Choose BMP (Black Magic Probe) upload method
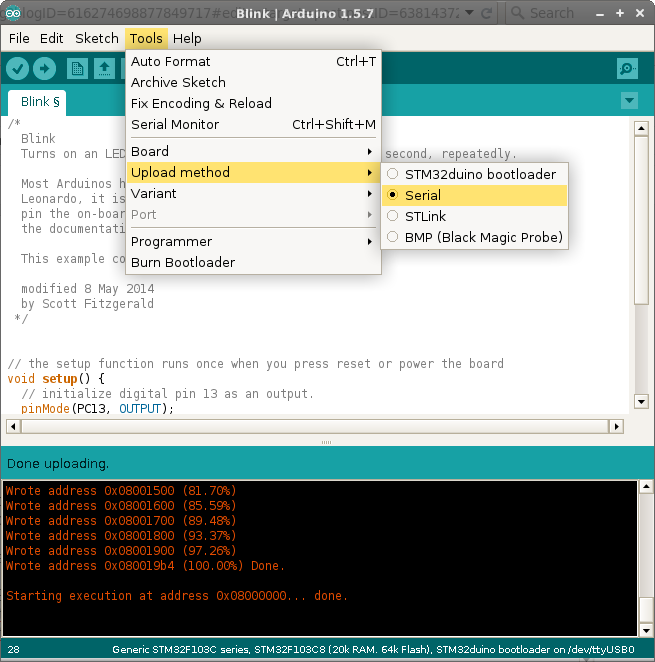The image size is (655, 662). (x=474, y=237)
